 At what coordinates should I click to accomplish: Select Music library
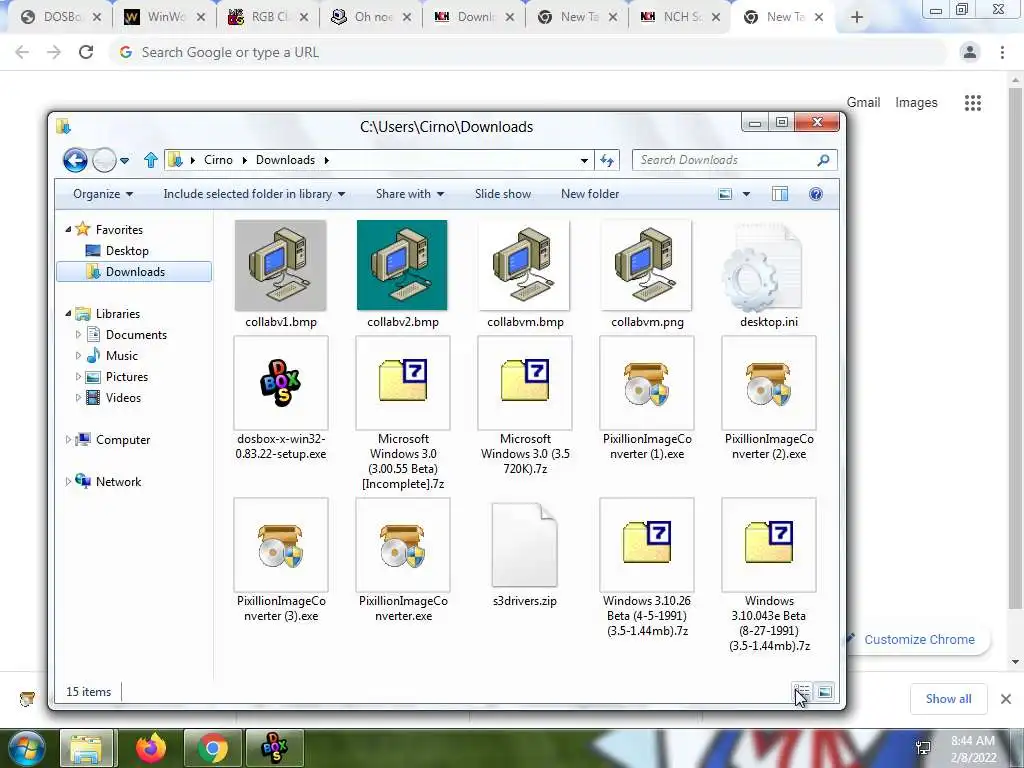pos(112,355)
